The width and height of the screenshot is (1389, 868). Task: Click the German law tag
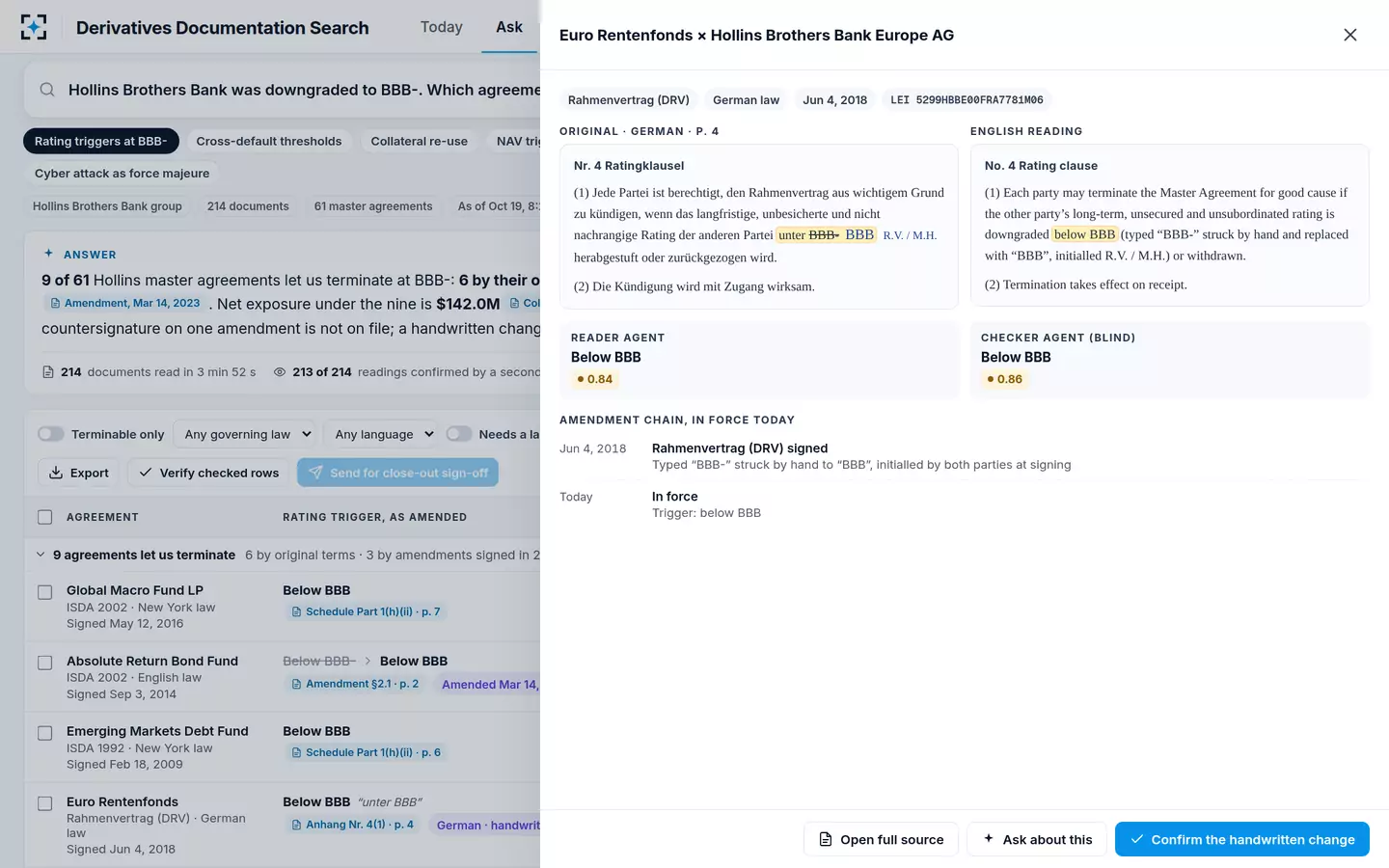pyautogui.click(x=746, y=100)
